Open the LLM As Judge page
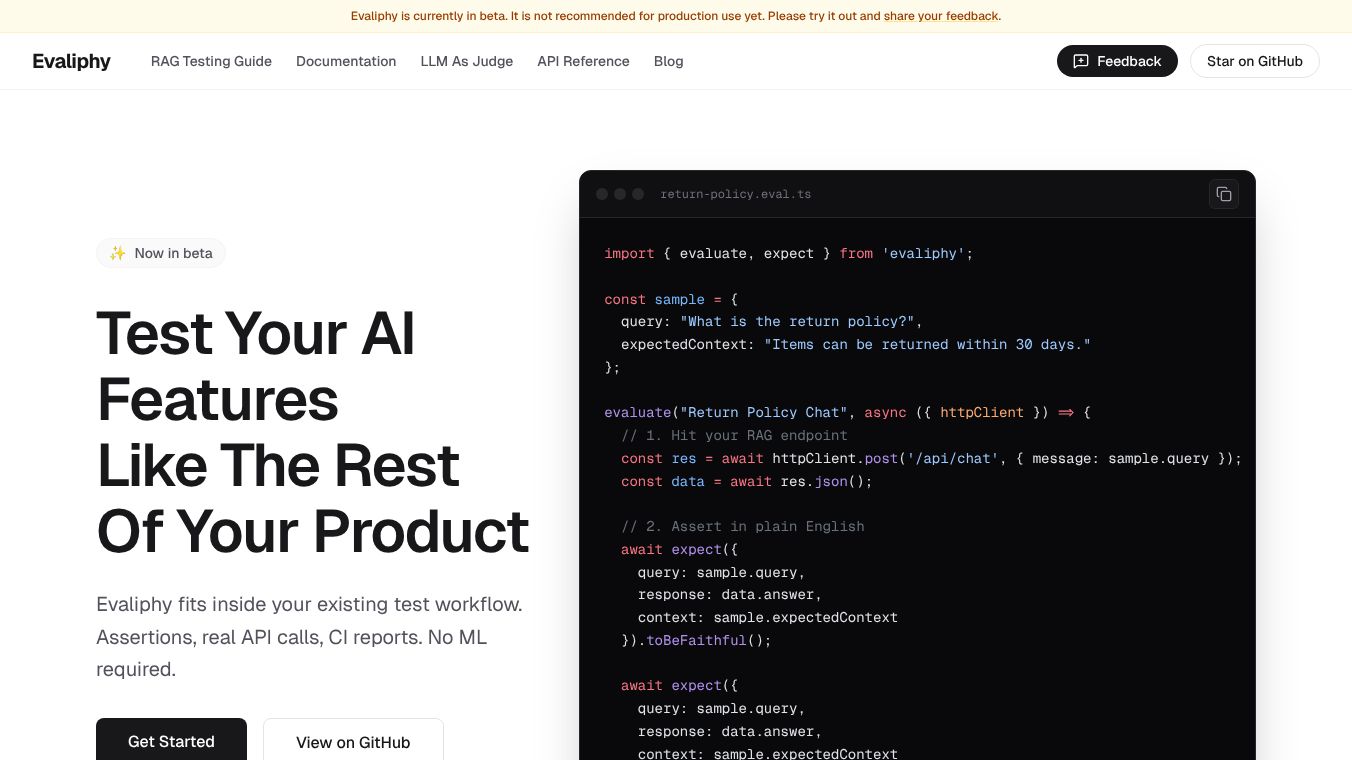 [467, 61]
